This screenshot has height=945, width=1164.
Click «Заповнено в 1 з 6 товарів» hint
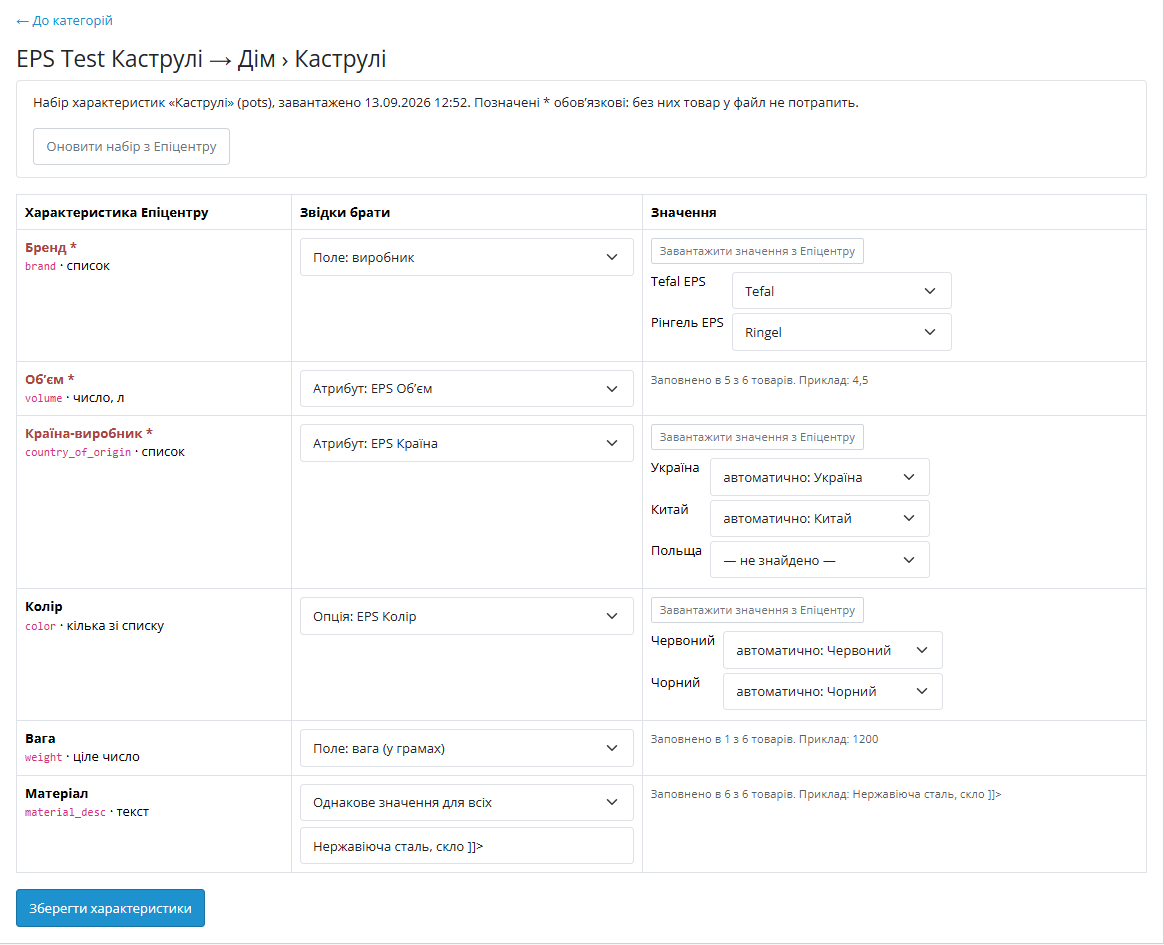765,739
